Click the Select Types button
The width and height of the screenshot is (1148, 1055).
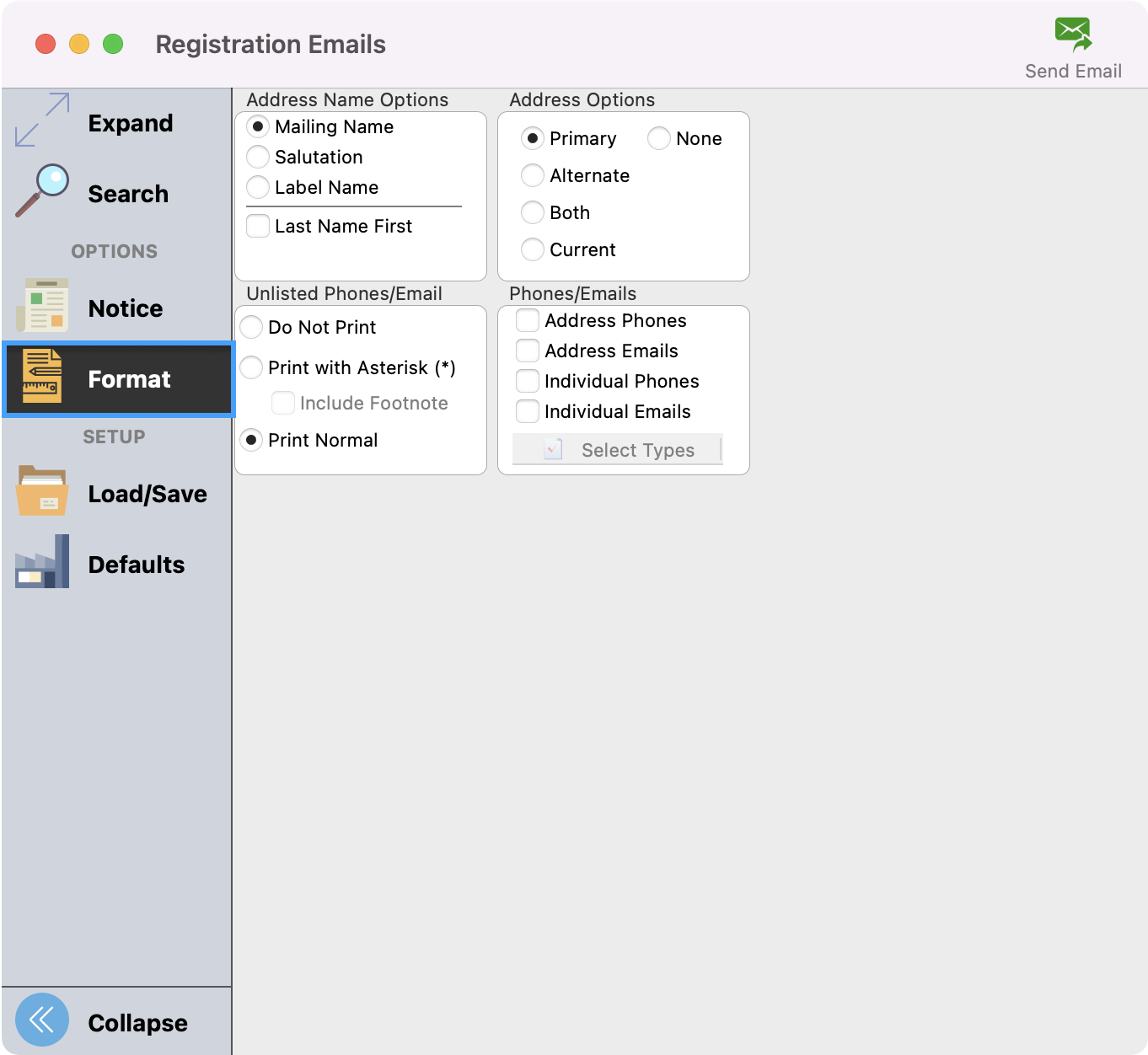pyautogui.click(x=617, y=450)
